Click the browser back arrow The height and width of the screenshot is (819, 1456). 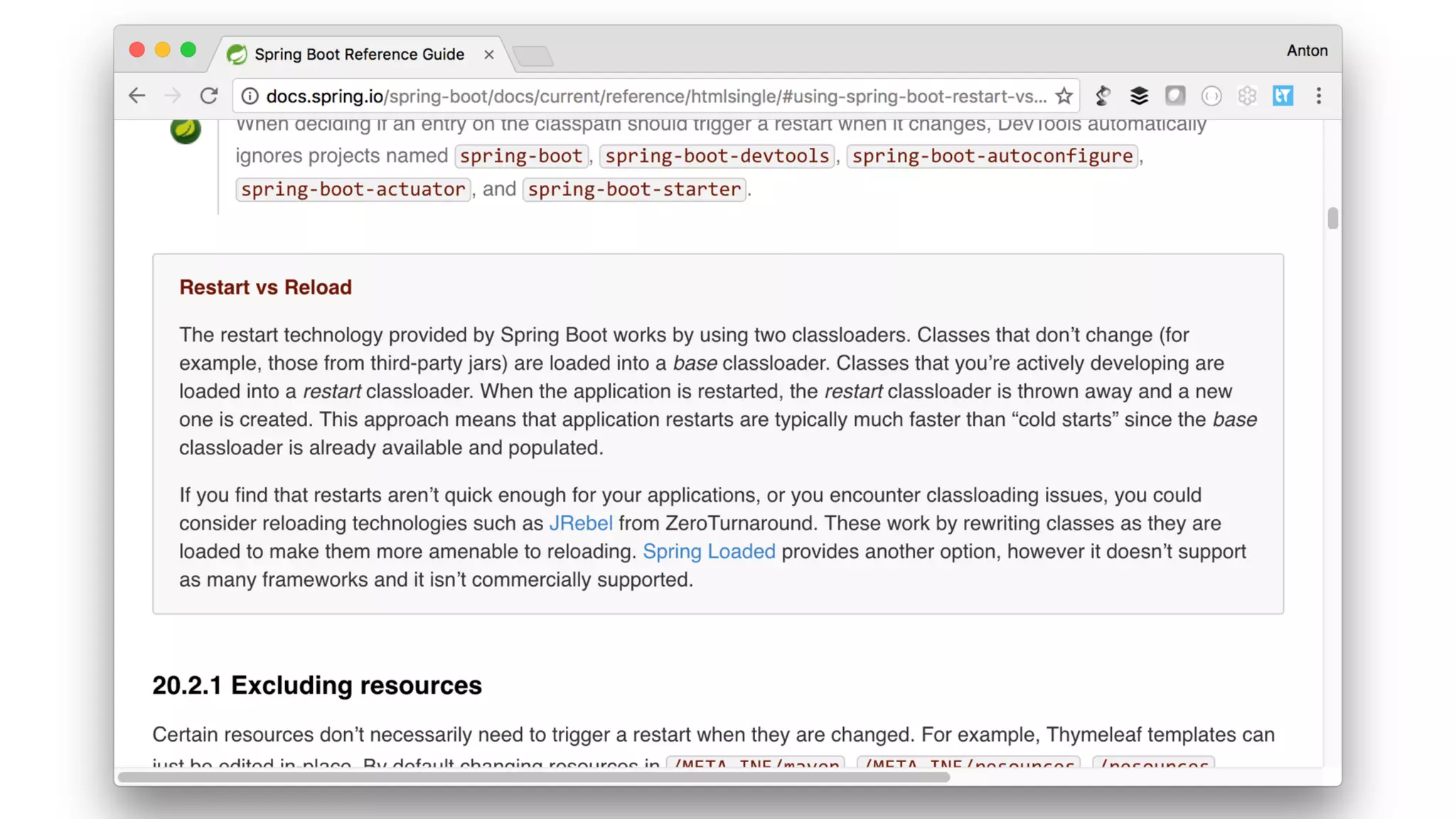click(x=136, y=96)
